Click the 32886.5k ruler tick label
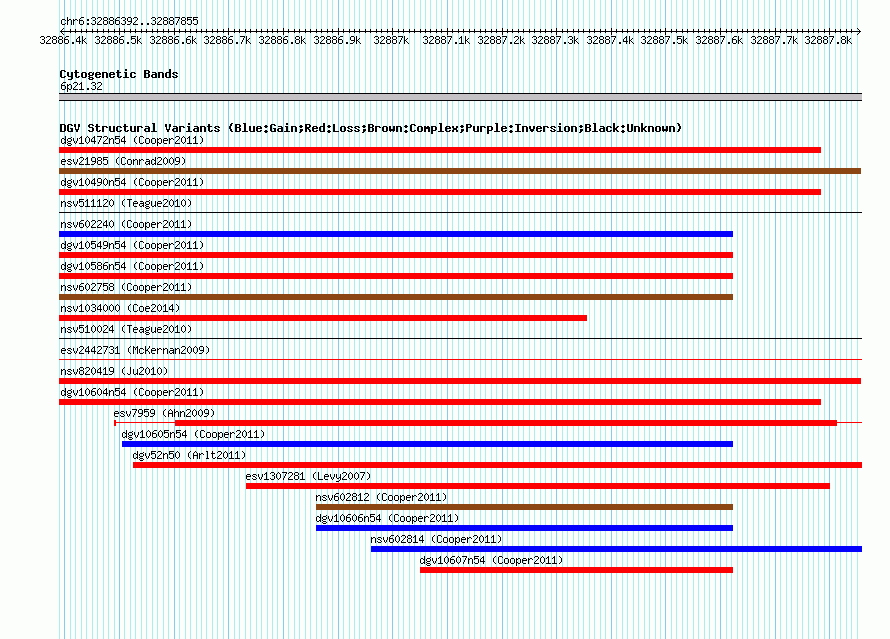This screenshot has width=890, height=639. [x=118, y=40]
